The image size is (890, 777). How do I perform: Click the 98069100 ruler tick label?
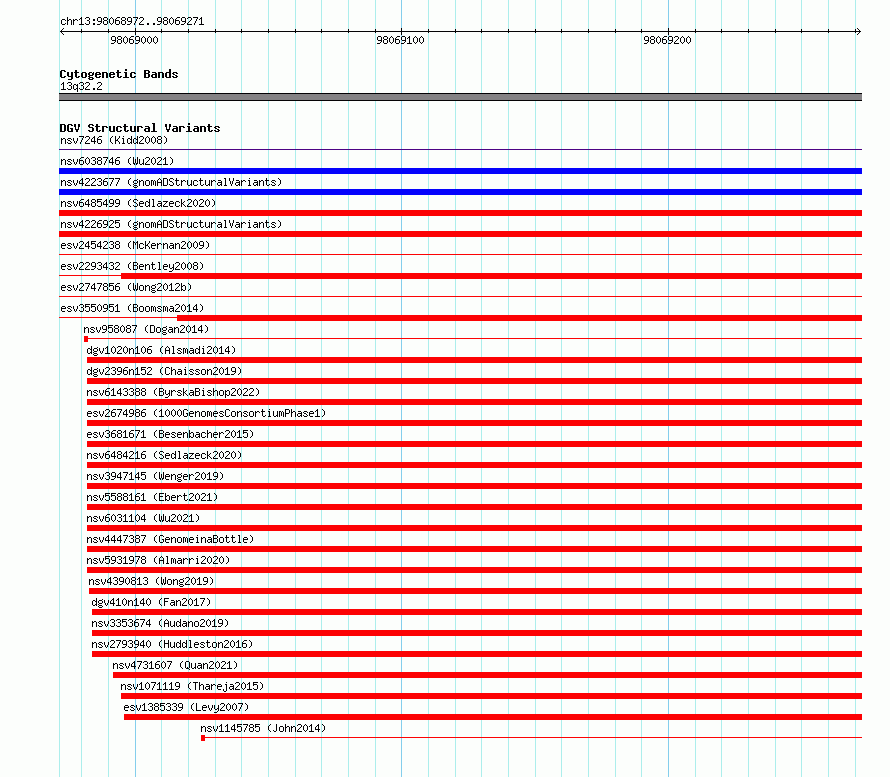coord(400,40)
